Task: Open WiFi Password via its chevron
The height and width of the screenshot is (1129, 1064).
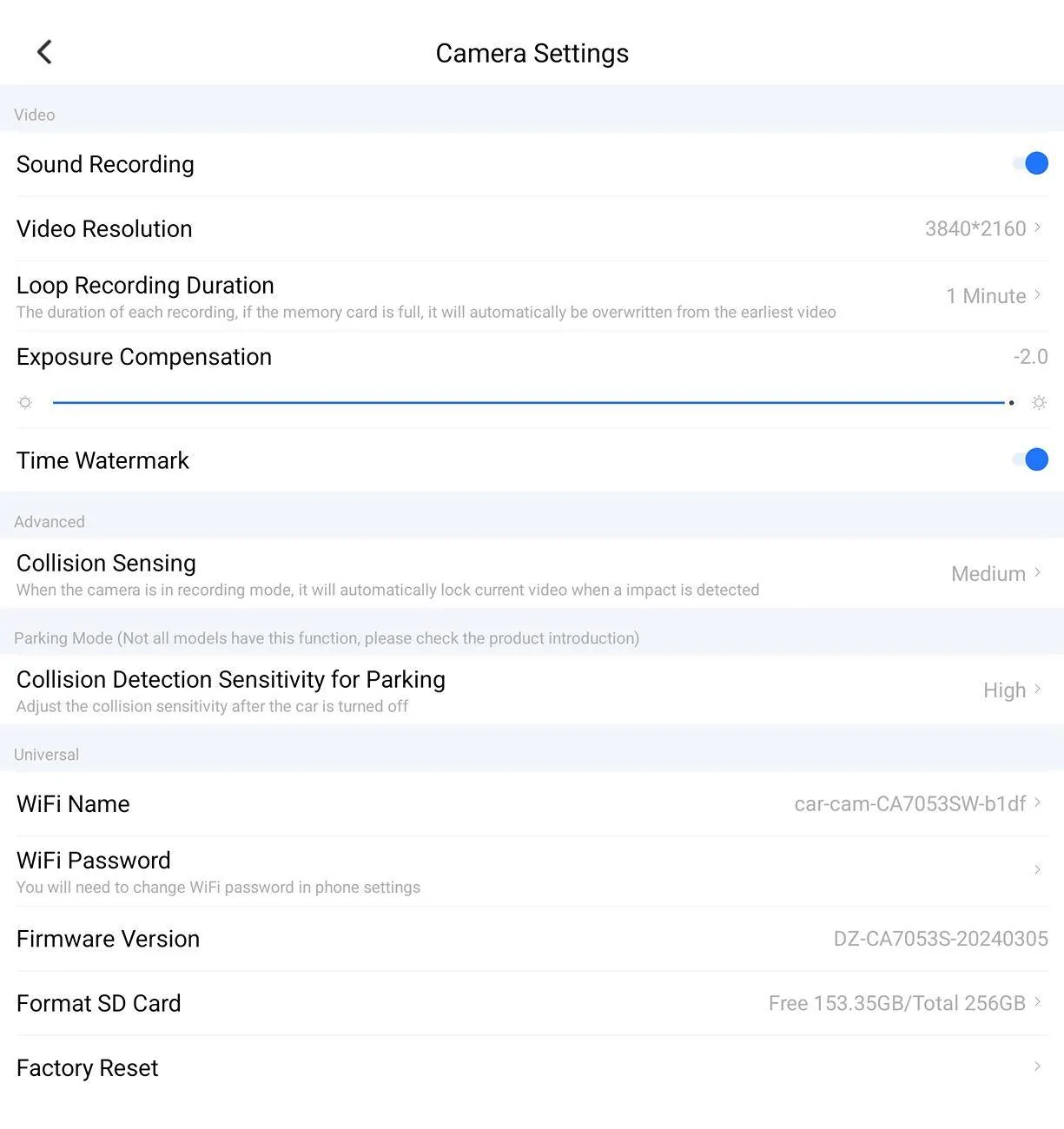Action: click(x=1037, y=870)
